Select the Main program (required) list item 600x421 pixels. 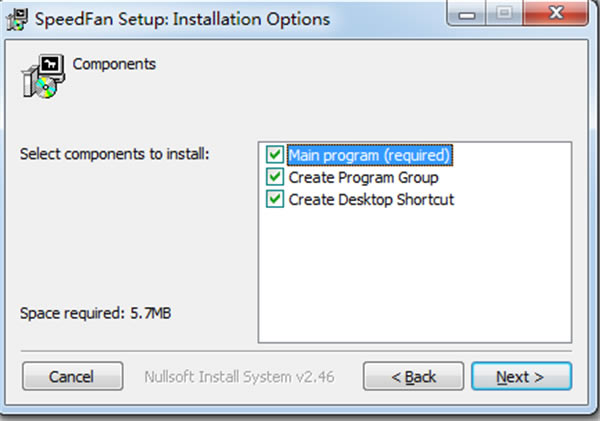(x=370, y=155)
